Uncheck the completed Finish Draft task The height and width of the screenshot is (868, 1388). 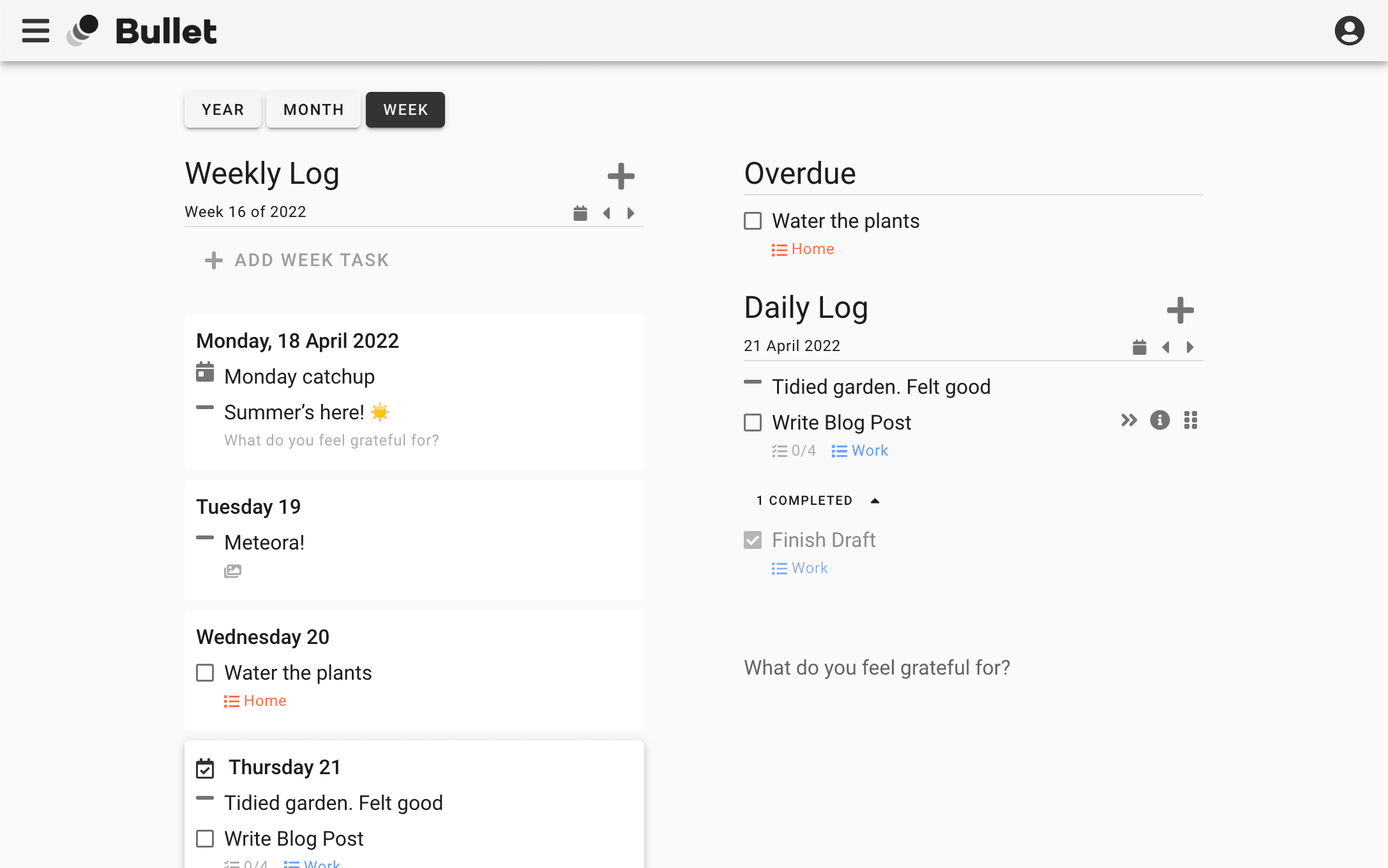(752, 540)
